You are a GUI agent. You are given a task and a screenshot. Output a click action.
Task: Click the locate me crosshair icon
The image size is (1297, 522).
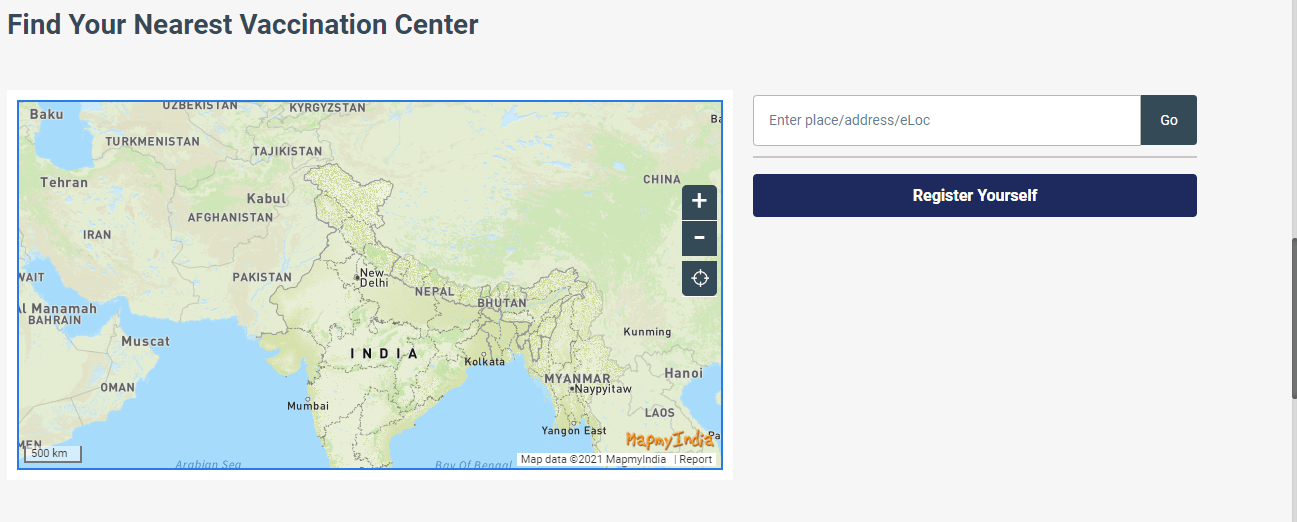tap(699, 278)
